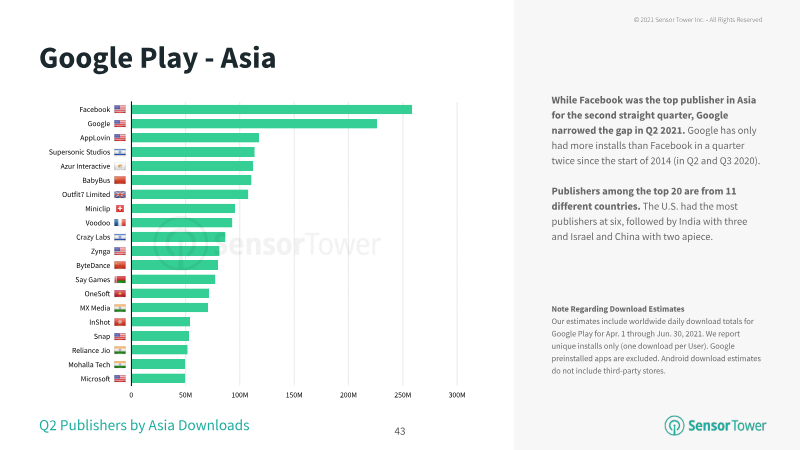
Task: Click page number 43
Action: click(x=400, y=432)
